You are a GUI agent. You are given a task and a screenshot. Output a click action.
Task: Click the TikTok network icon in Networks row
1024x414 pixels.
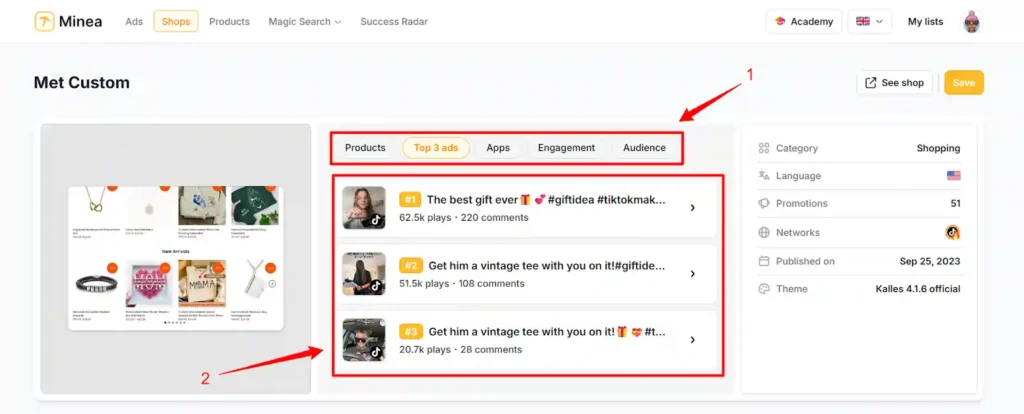click(x=953, y=232)
